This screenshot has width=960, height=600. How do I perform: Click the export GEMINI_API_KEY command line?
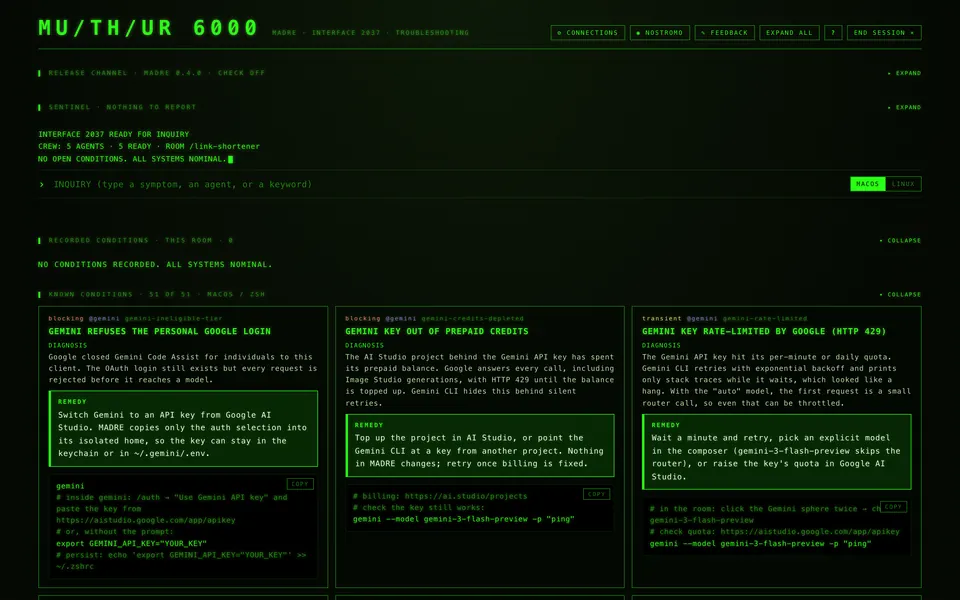coord(132,543)
